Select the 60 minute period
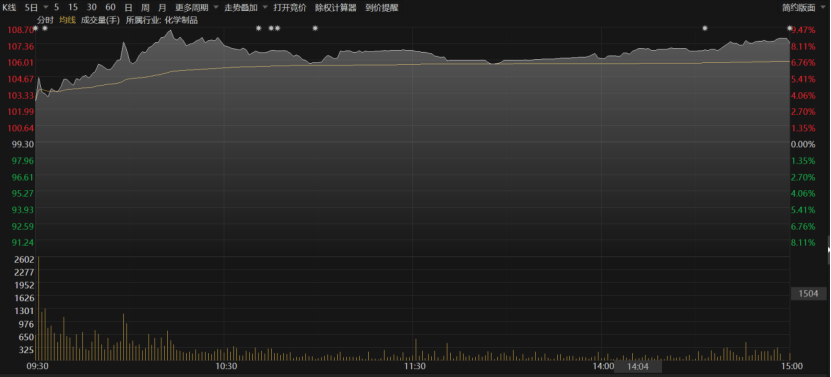This screenshot has width=831, height=377. click(110, 8)
